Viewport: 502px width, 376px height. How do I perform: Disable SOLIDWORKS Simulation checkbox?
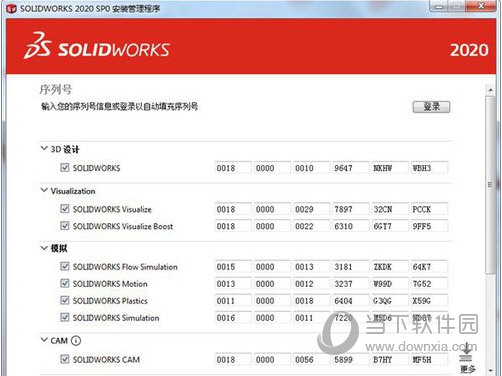(65, 317)
